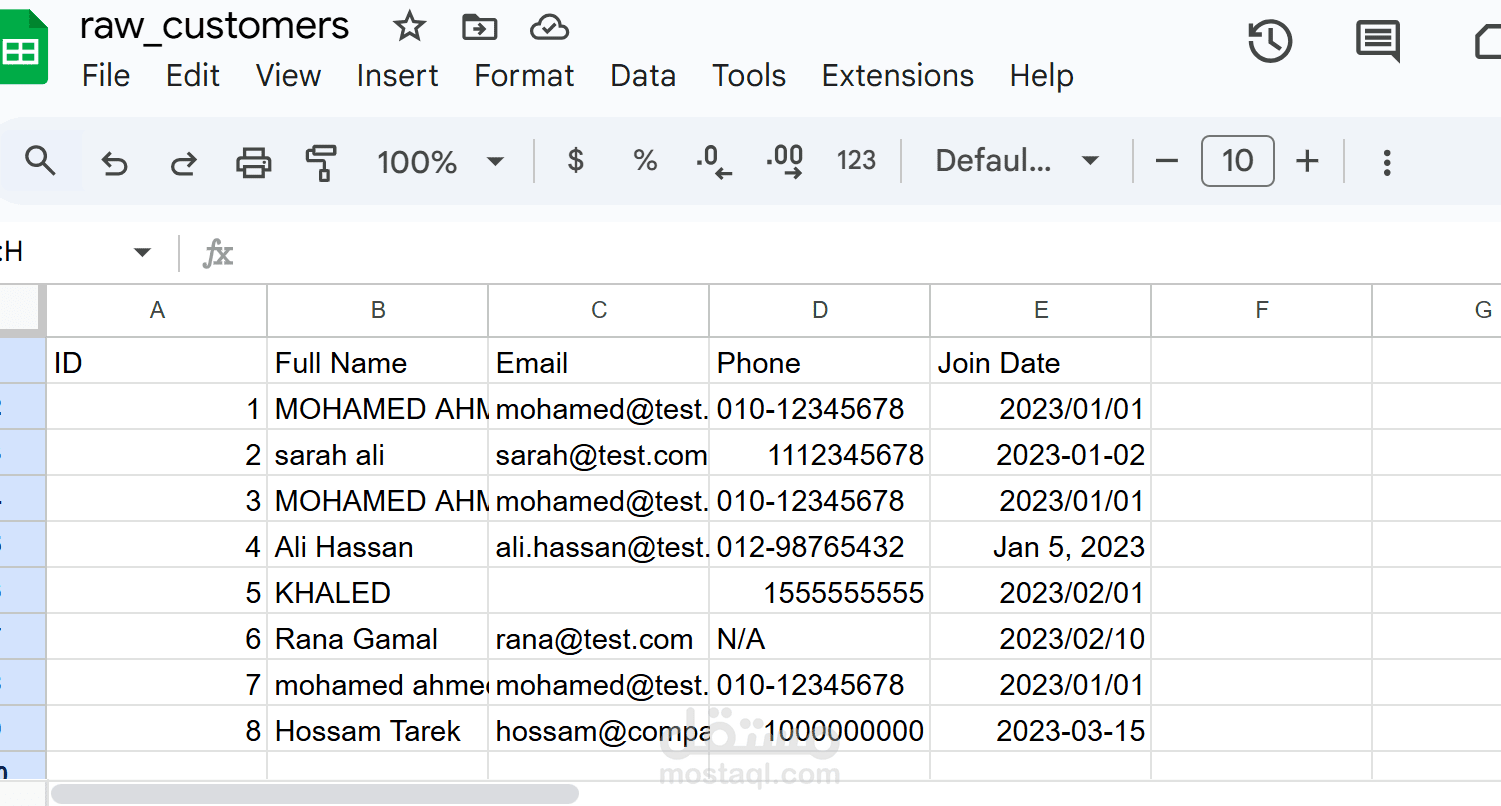The width and height of the screenshot is (1501, 806).
Task: Undo the last action
Action: point(115,162)
